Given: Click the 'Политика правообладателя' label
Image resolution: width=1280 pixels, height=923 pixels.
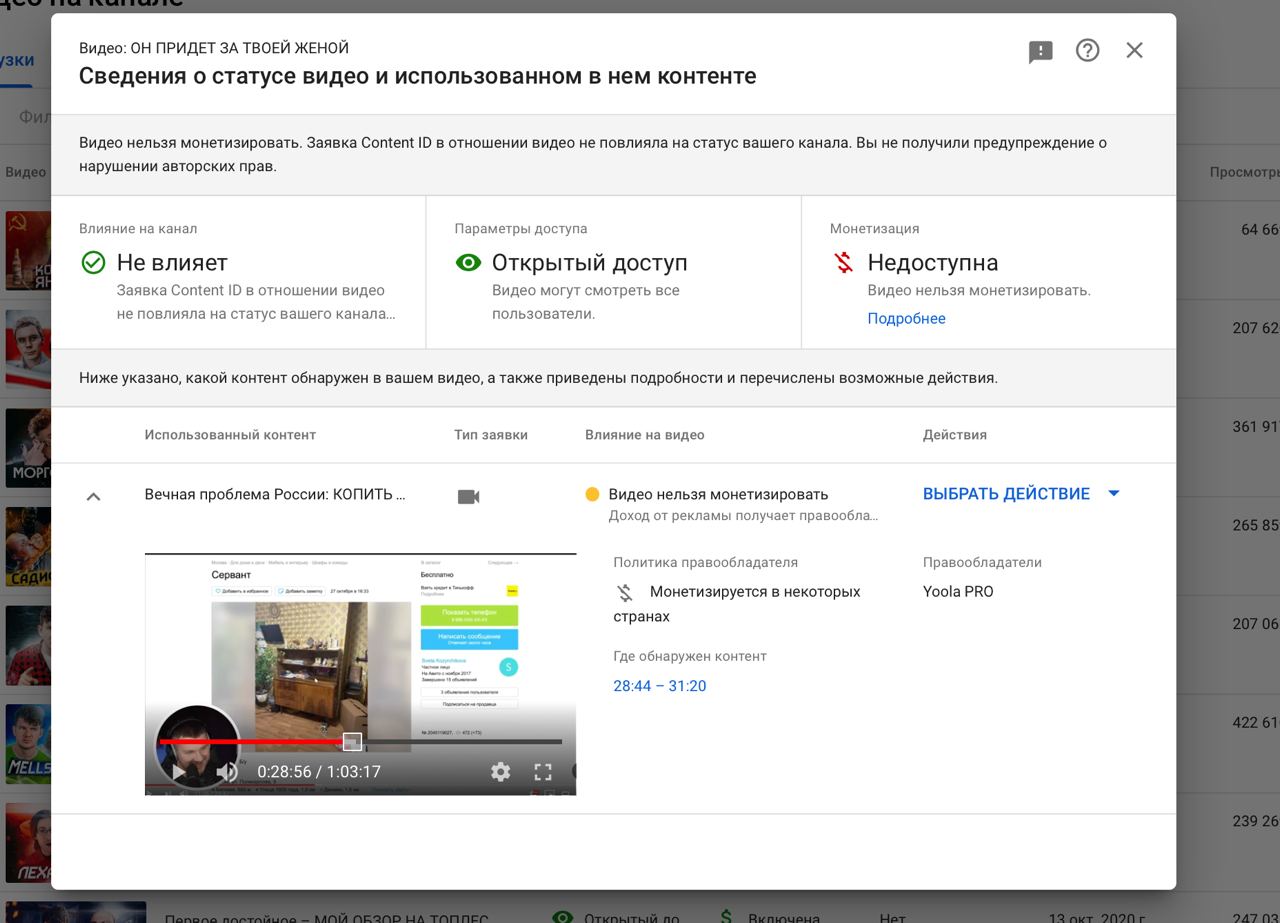Looking at the screenshot, I should (706, 562).
